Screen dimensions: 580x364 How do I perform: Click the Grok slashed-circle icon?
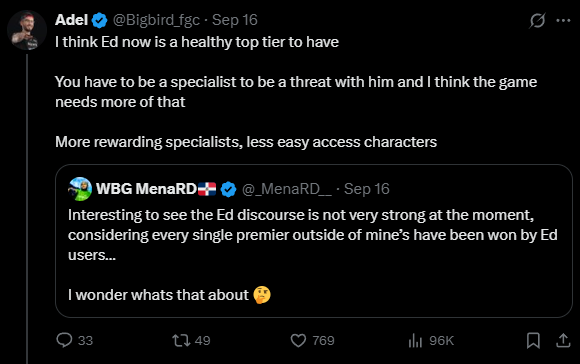pyautogui.click(x=537, y=20)
